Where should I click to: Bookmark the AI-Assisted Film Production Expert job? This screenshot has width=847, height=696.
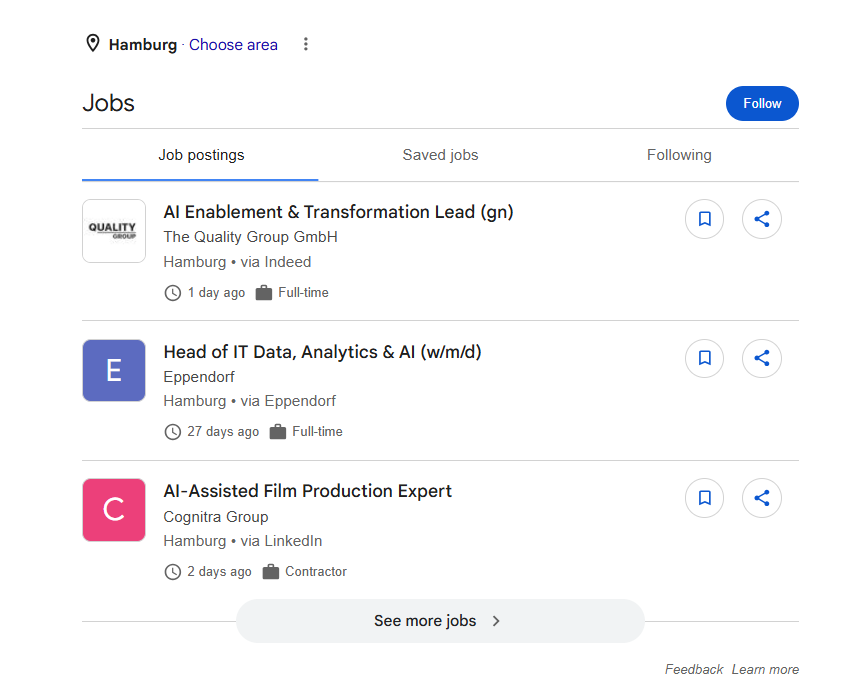[704, 498]
